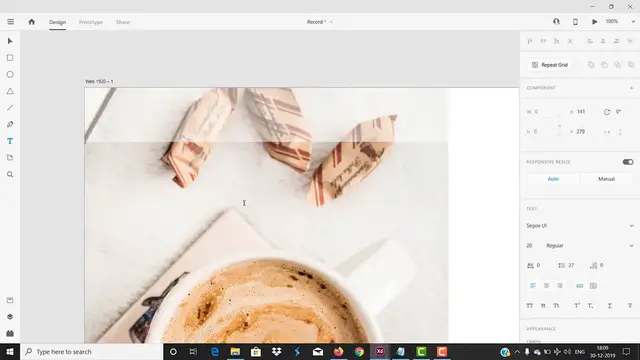
Task: Pick the Pen tool
Action: 10,124
